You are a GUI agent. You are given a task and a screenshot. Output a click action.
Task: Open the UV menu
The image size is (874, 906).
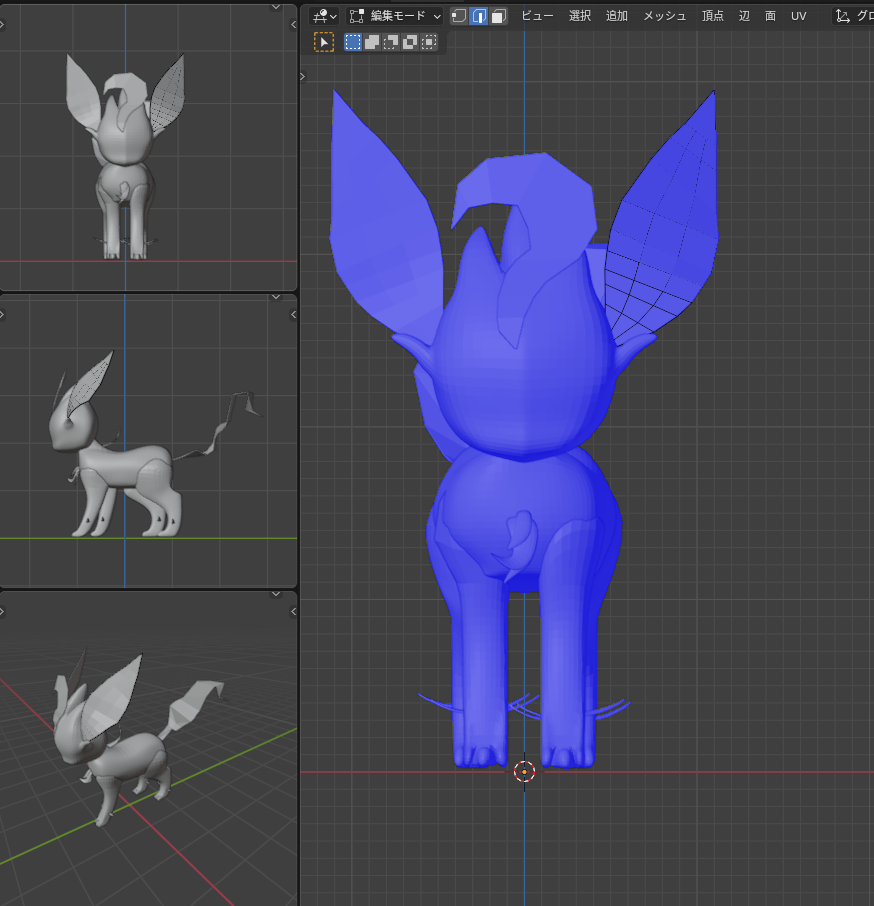click(798, 16)
